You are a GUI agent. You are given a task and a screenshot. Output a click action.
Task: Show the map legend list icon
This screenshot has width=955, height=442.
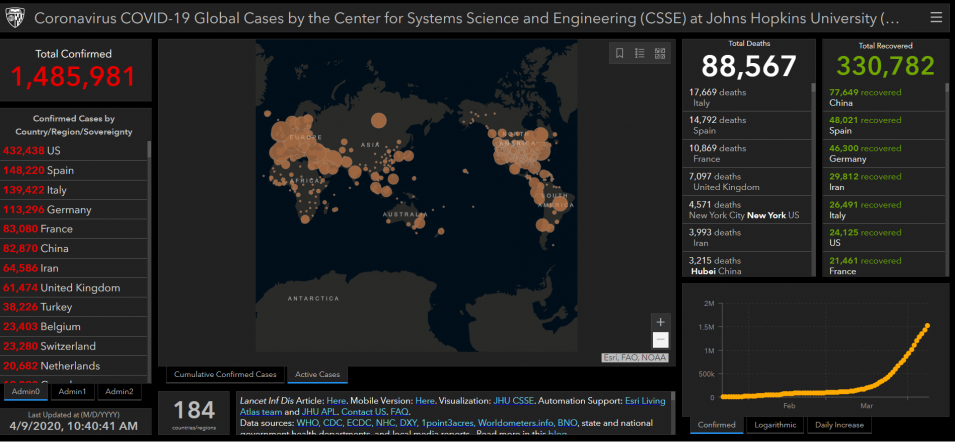[x=640, y=53]
